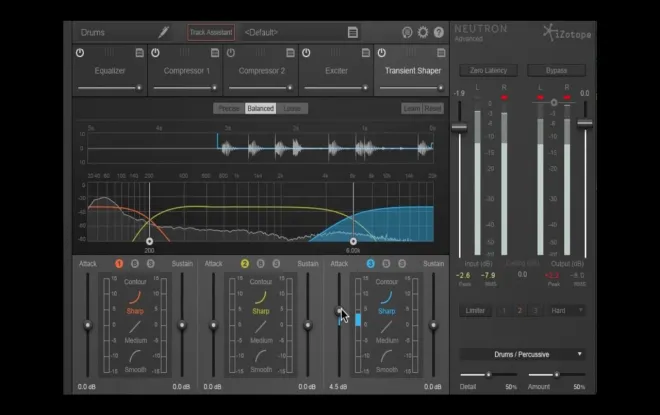This screenshot has width=660, height=415.
Task: Open the Transient Shaper module preset icon
Action: [441, 53]
